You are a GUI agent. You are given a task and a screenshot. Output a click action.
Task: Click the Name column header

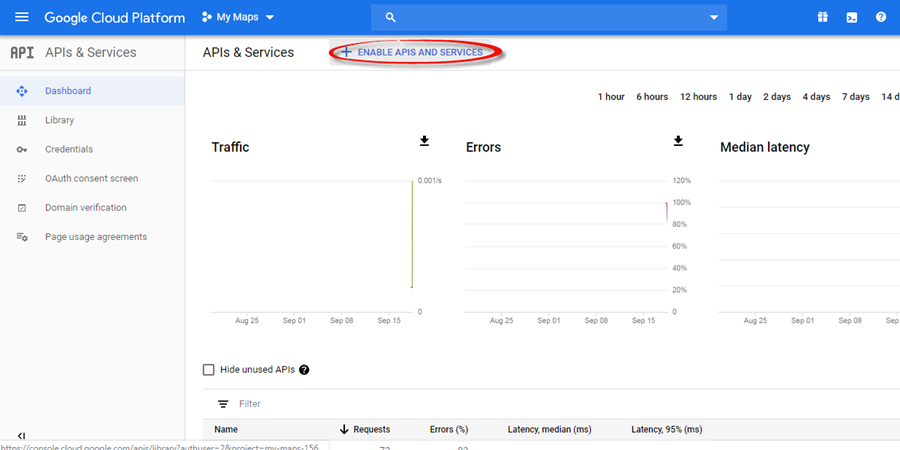(x=226, y=429)
